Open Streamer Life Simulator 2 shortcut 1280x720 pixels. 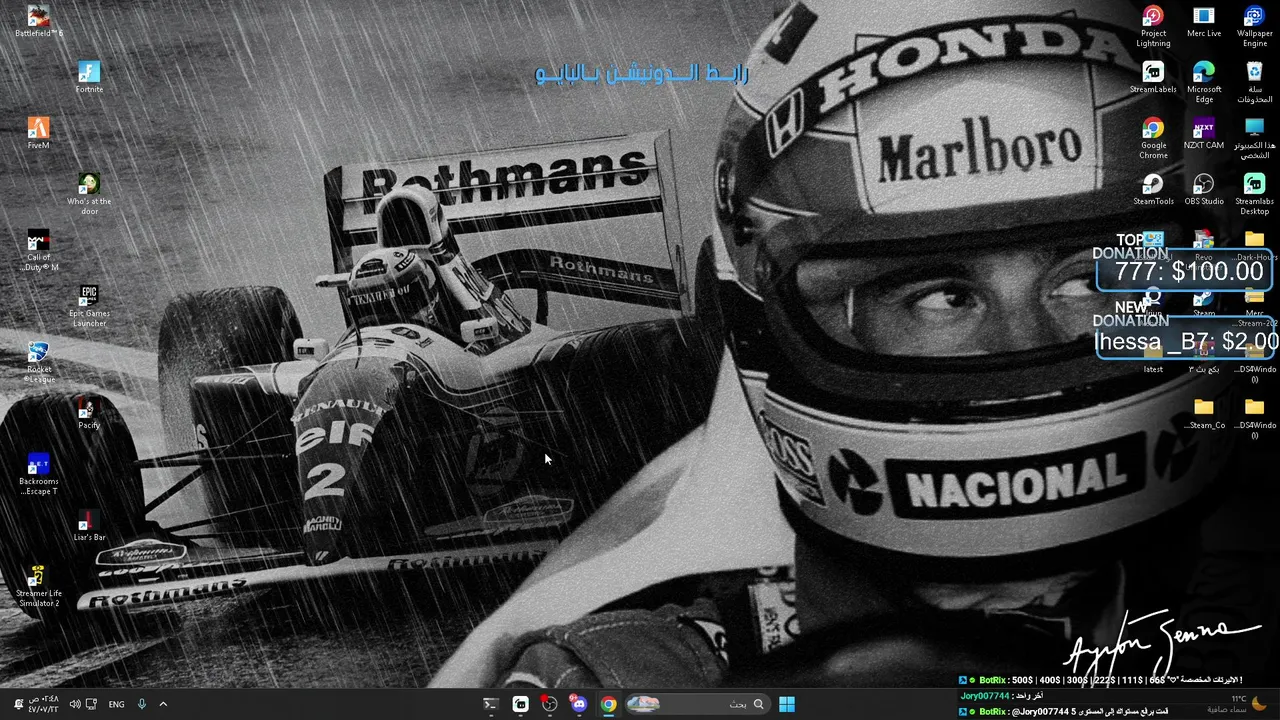(38, 586)
